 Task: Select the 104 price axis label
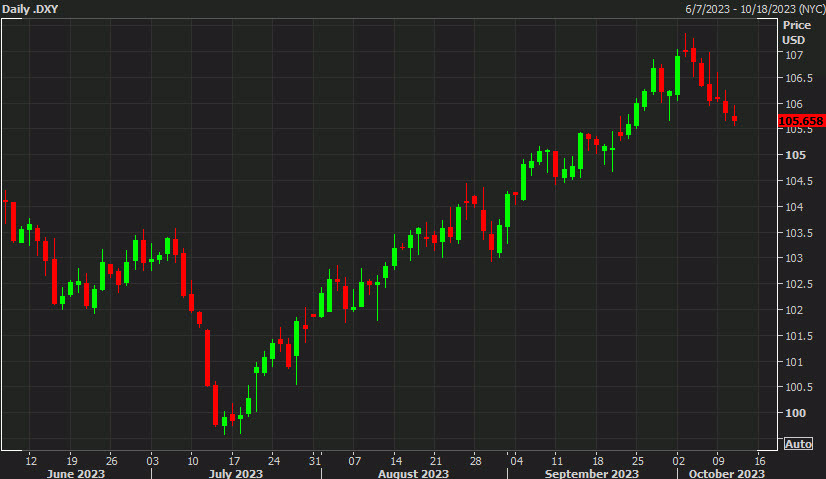pyautogui.click(x=794, y=207)
